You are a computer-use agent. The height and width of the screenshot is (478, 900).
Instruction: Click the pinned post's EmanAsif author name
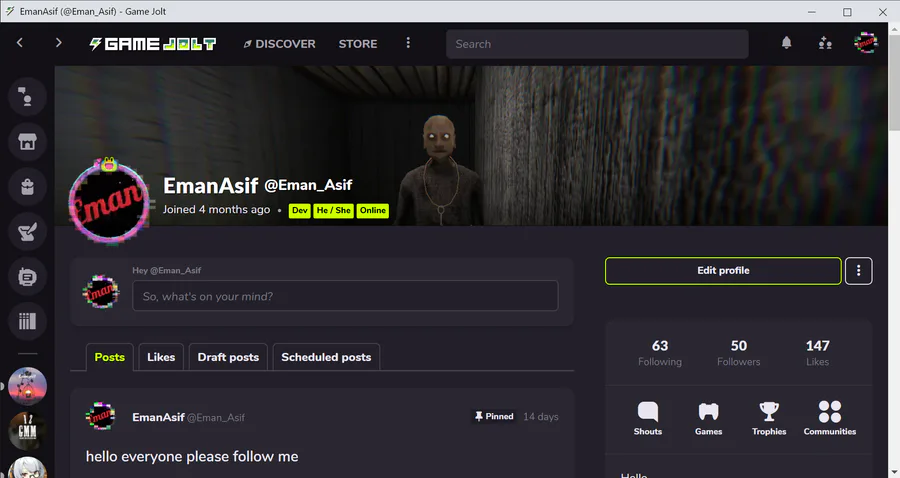point(158,417)
